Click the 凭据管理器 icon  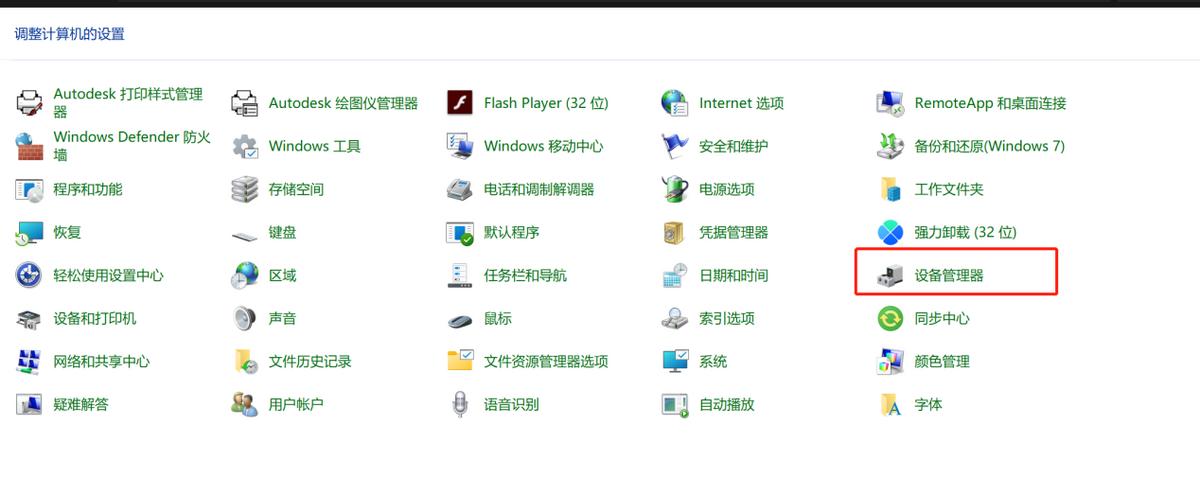click(675, 232)
